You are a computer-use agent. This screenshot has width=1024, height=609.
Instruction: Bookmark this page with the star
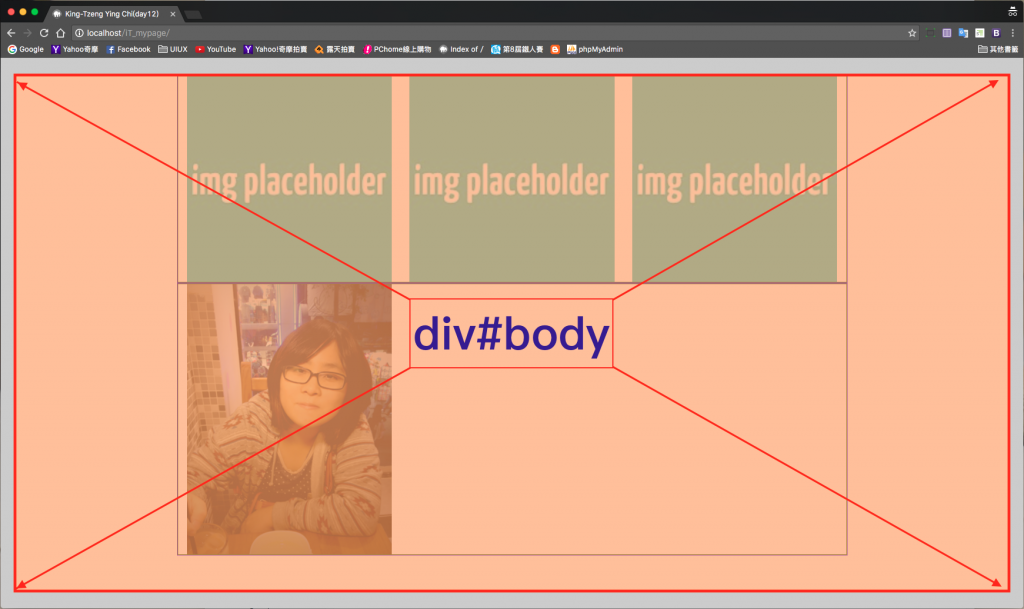[x=912, y=33]
